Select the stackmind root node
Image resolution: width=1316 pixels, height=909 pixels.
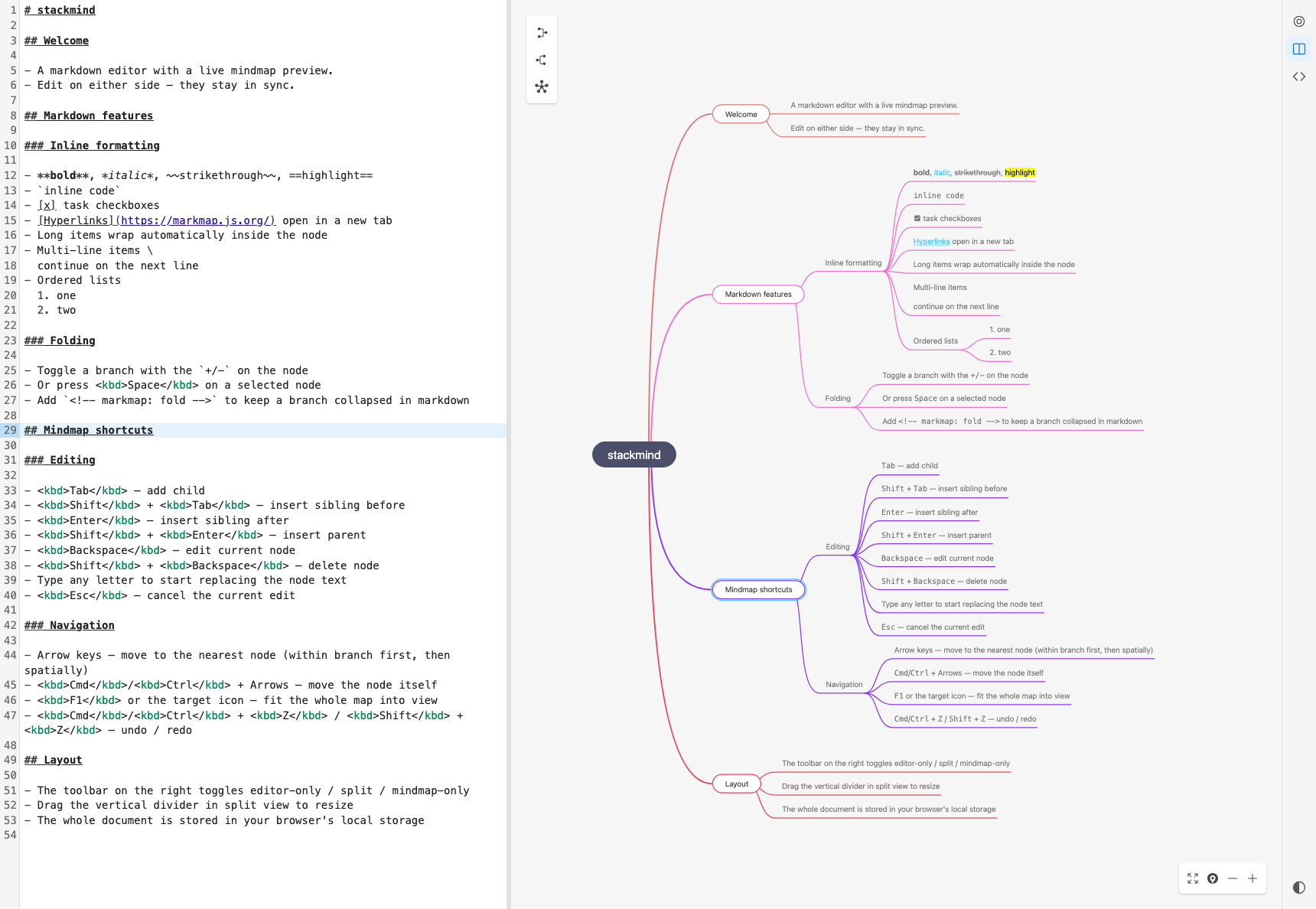[634, 454]
